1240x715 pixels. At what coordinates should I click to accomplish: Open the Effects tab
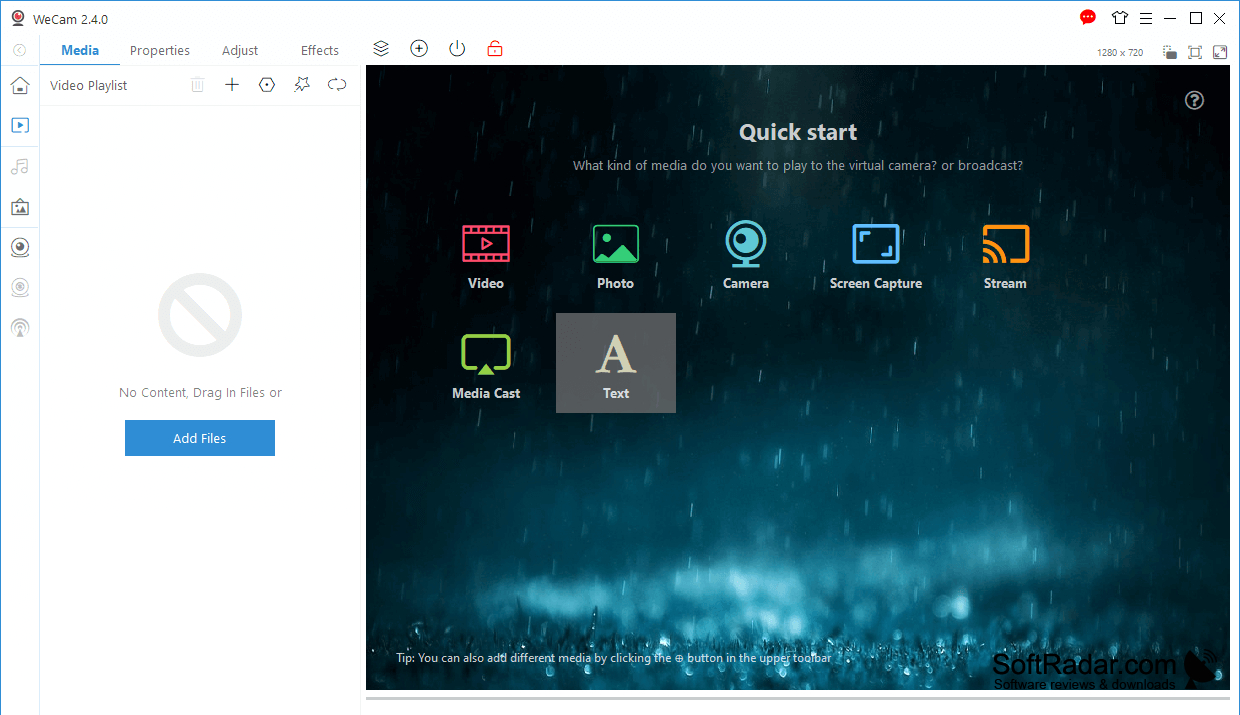(320, 50)
